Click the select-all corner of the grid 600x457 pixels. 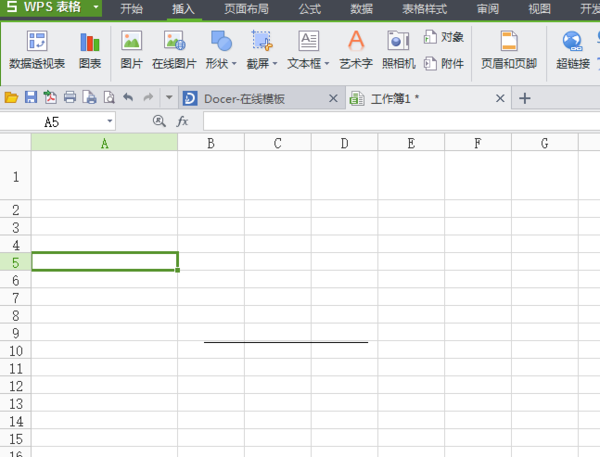15,142
